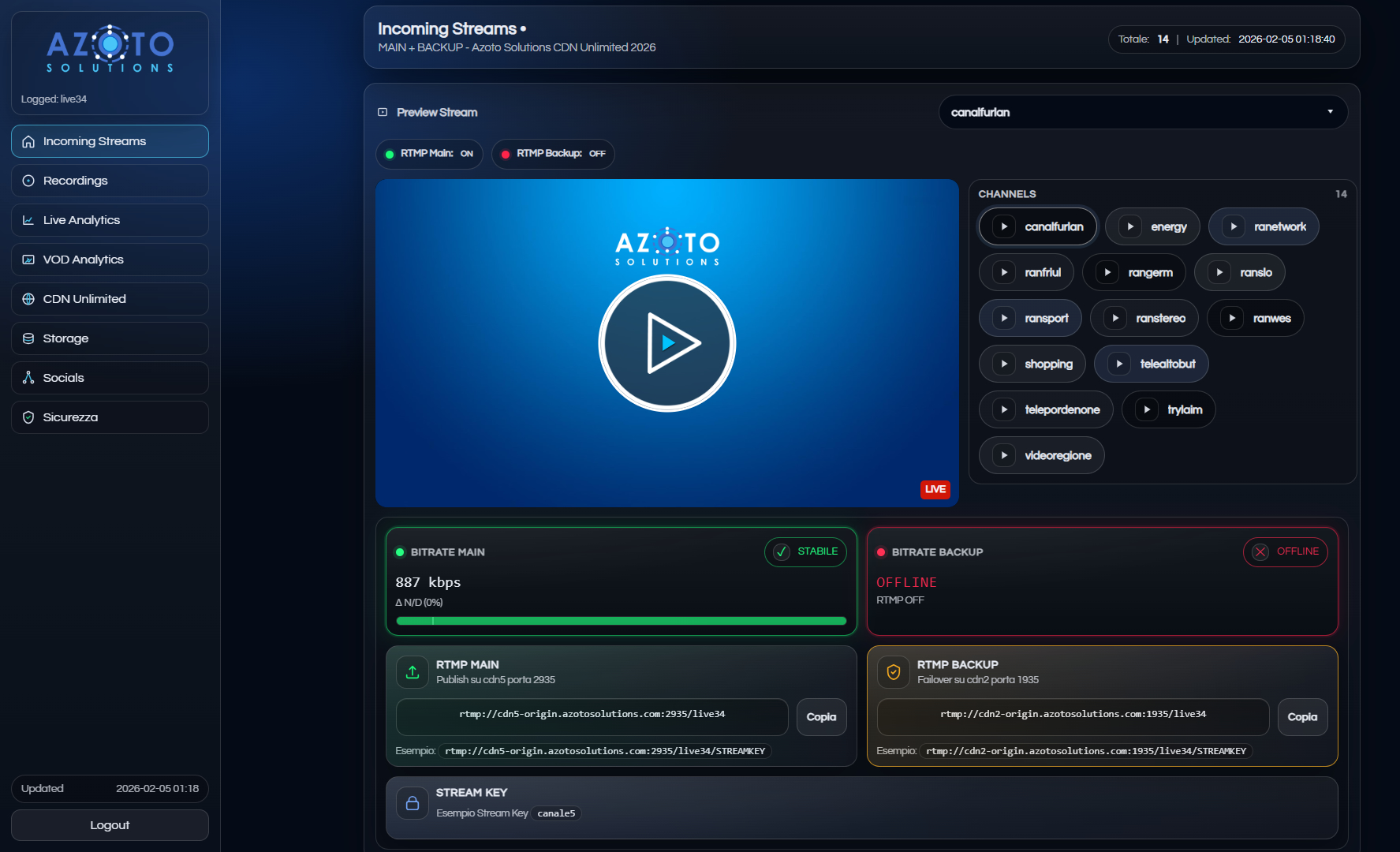Switch to the telealtobut channel
Image resolution: width=1400 pixels, height=852 pixels.
(x=1151, y=364)
